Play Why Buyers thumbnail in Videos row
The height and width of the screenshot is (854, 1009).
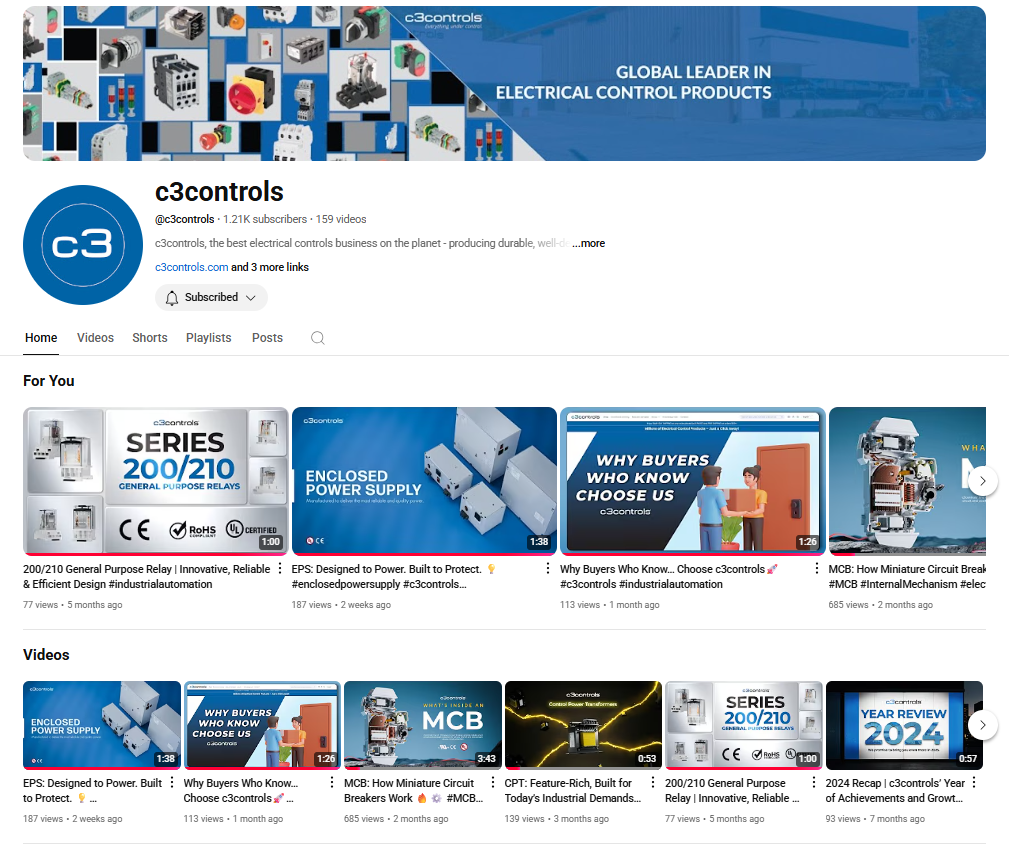click(x=263, y=725)
